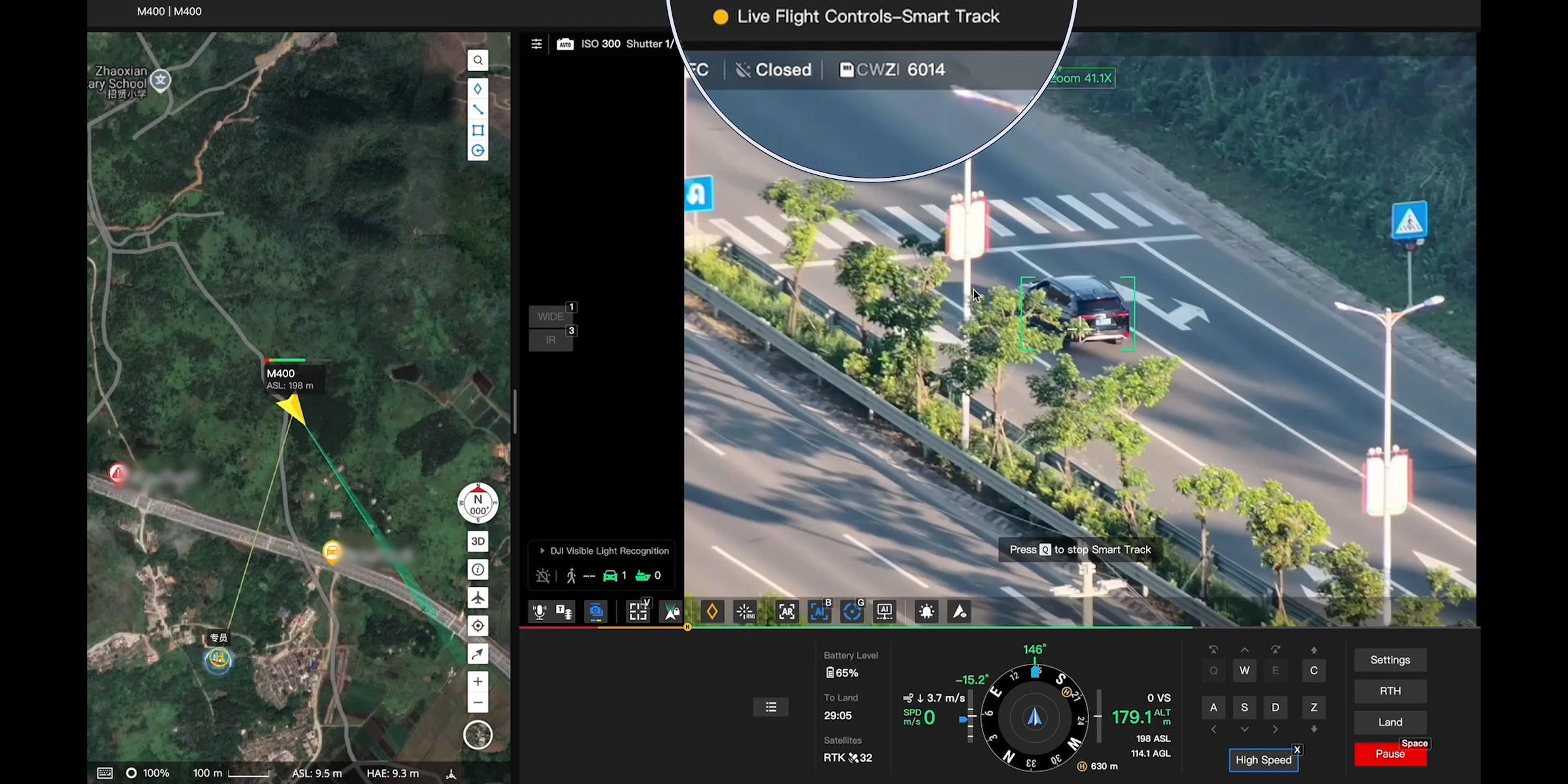
Task: Toggle the High Speed mode button
Action: (x=1264, y=760)
